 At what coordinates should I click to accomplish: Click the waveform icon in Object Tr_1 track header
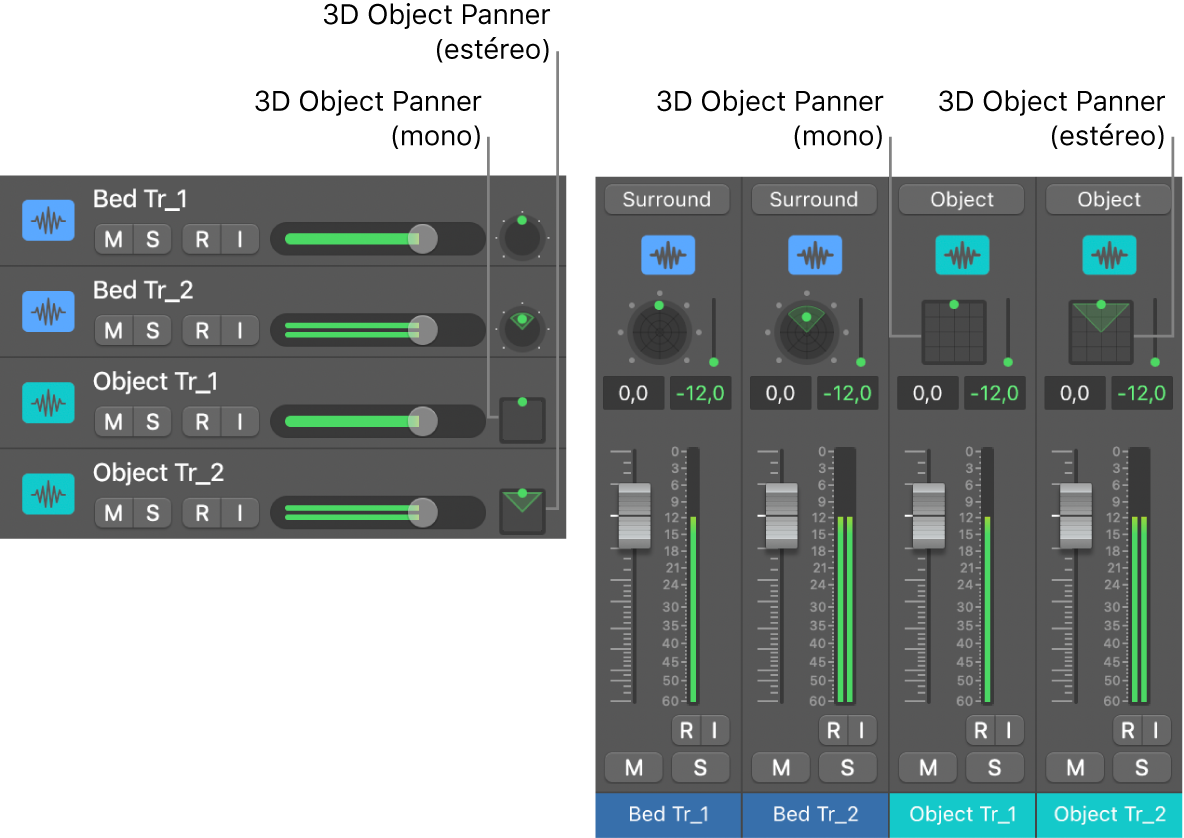(x=47, y=402)
